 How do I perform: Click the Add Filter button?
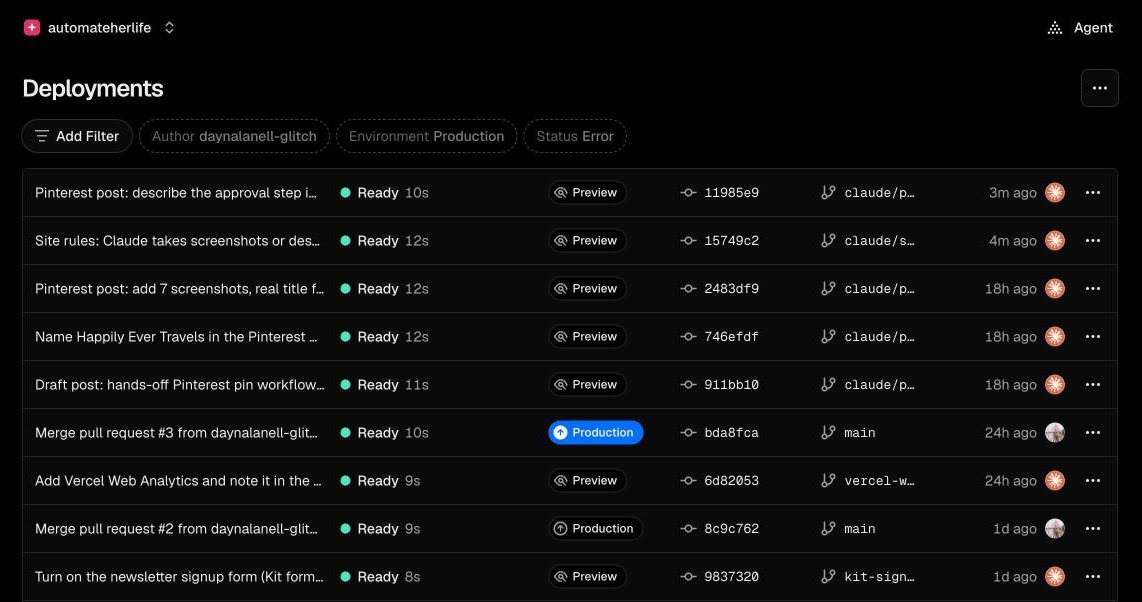[x=76, y=136]
